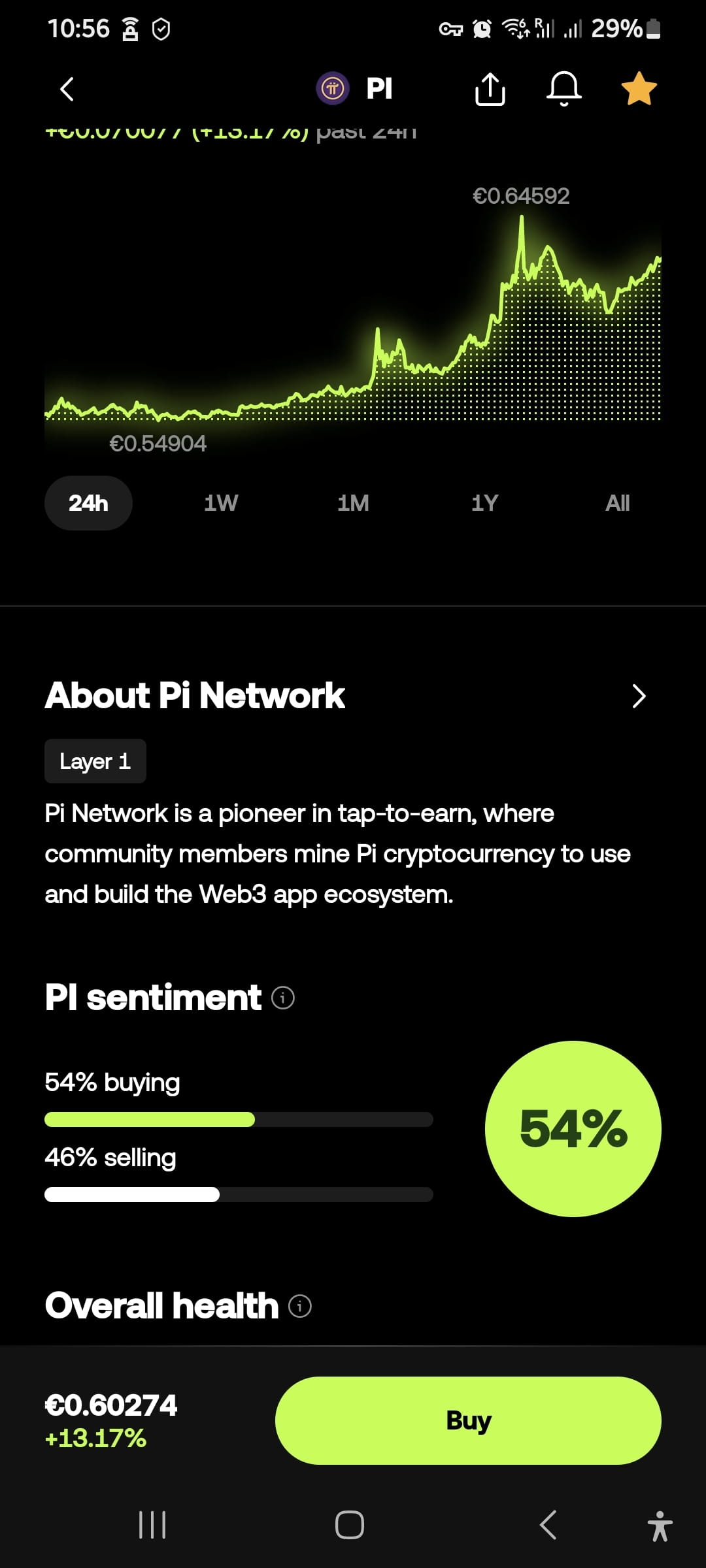Tap the 54% buying progress bar

tap(239, 1119)
